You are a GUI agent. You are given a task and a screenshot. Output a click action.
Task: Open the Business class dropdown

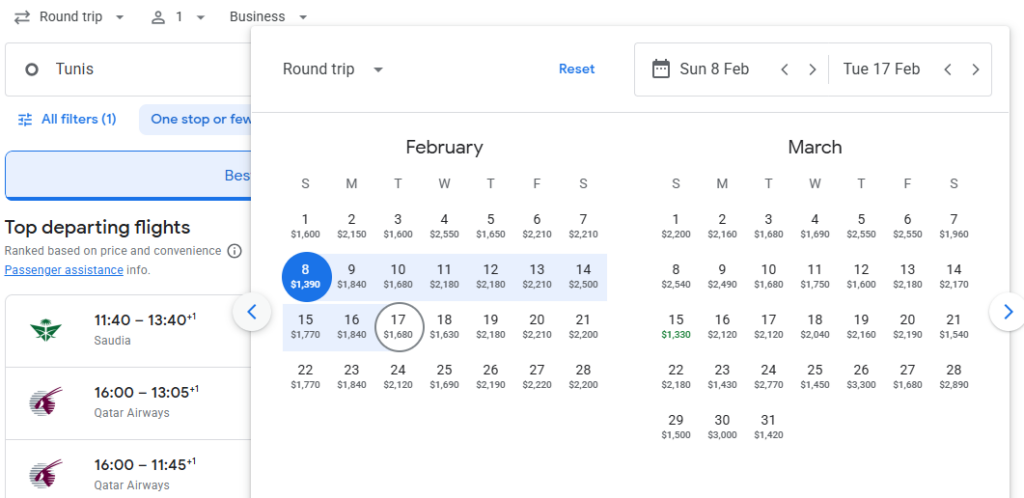pyautogui.click(x=268, y=17)
